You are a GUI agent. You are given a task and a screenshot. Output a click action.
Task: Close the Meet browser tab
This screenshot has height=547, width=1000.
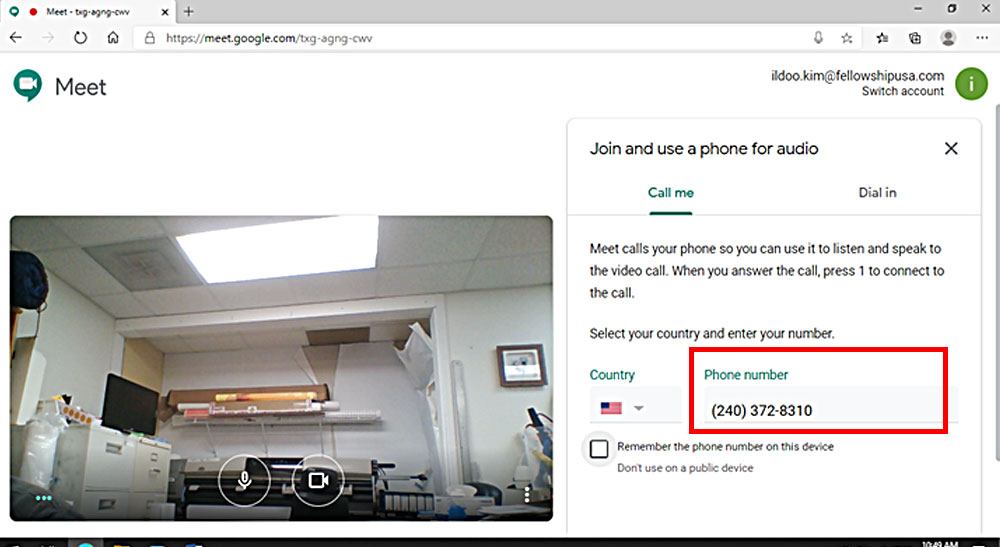(x=165, y=11)
